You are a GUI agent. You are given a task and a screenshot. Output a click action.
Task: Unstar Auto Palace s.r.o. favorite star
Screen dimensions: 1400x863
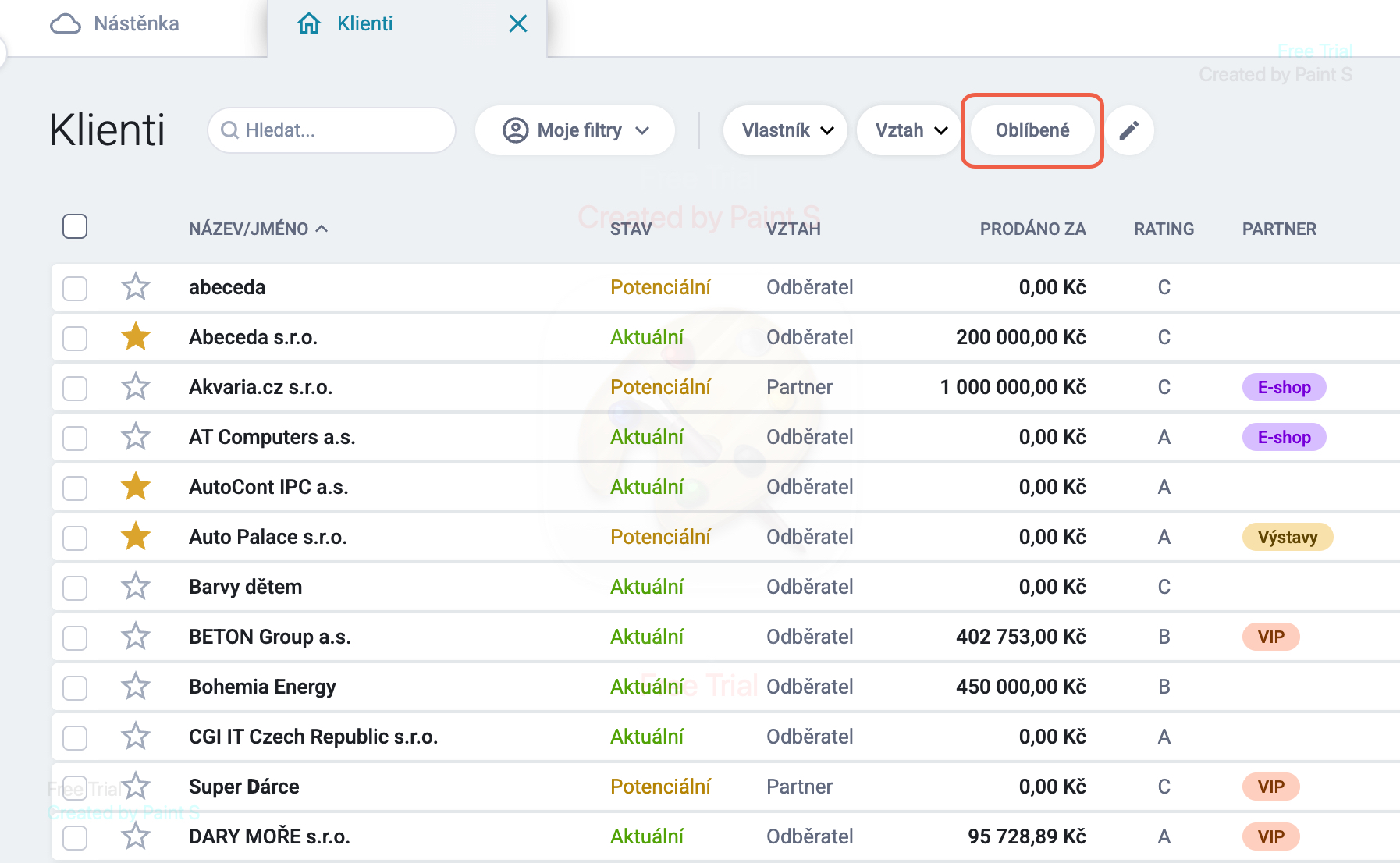(136, 536)
